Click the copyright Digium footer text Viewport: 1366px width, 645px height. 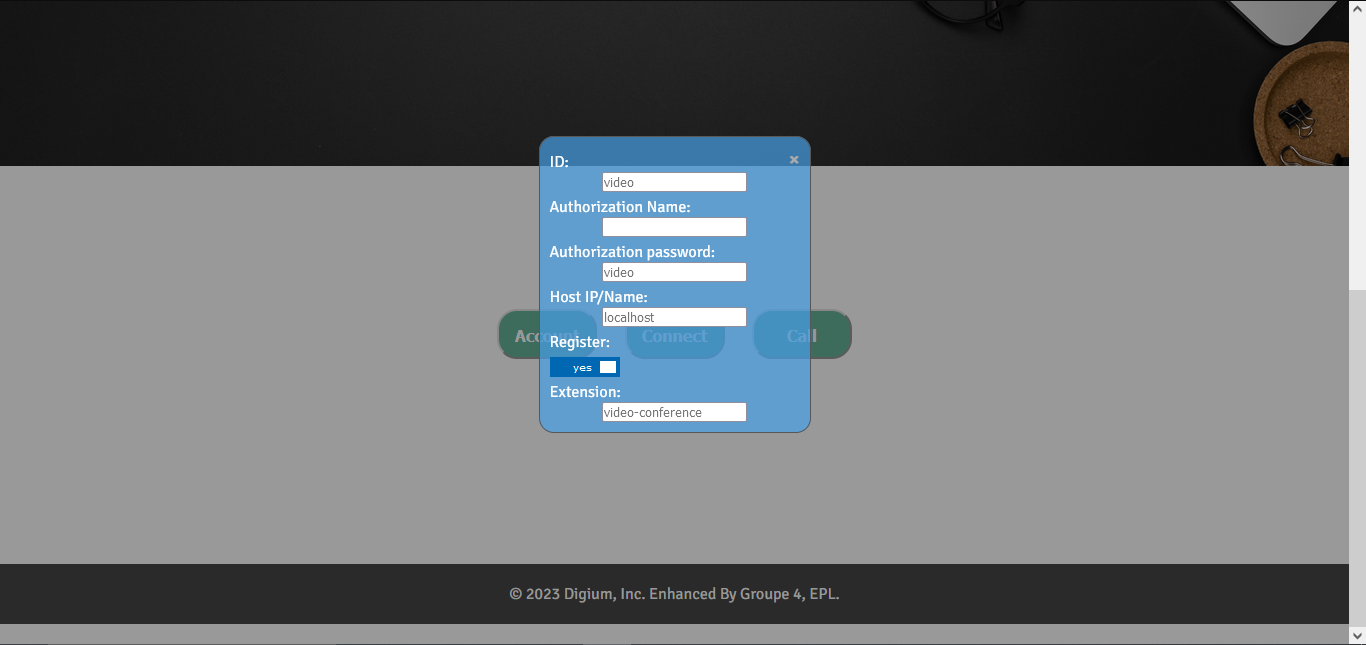pos(674,594)
